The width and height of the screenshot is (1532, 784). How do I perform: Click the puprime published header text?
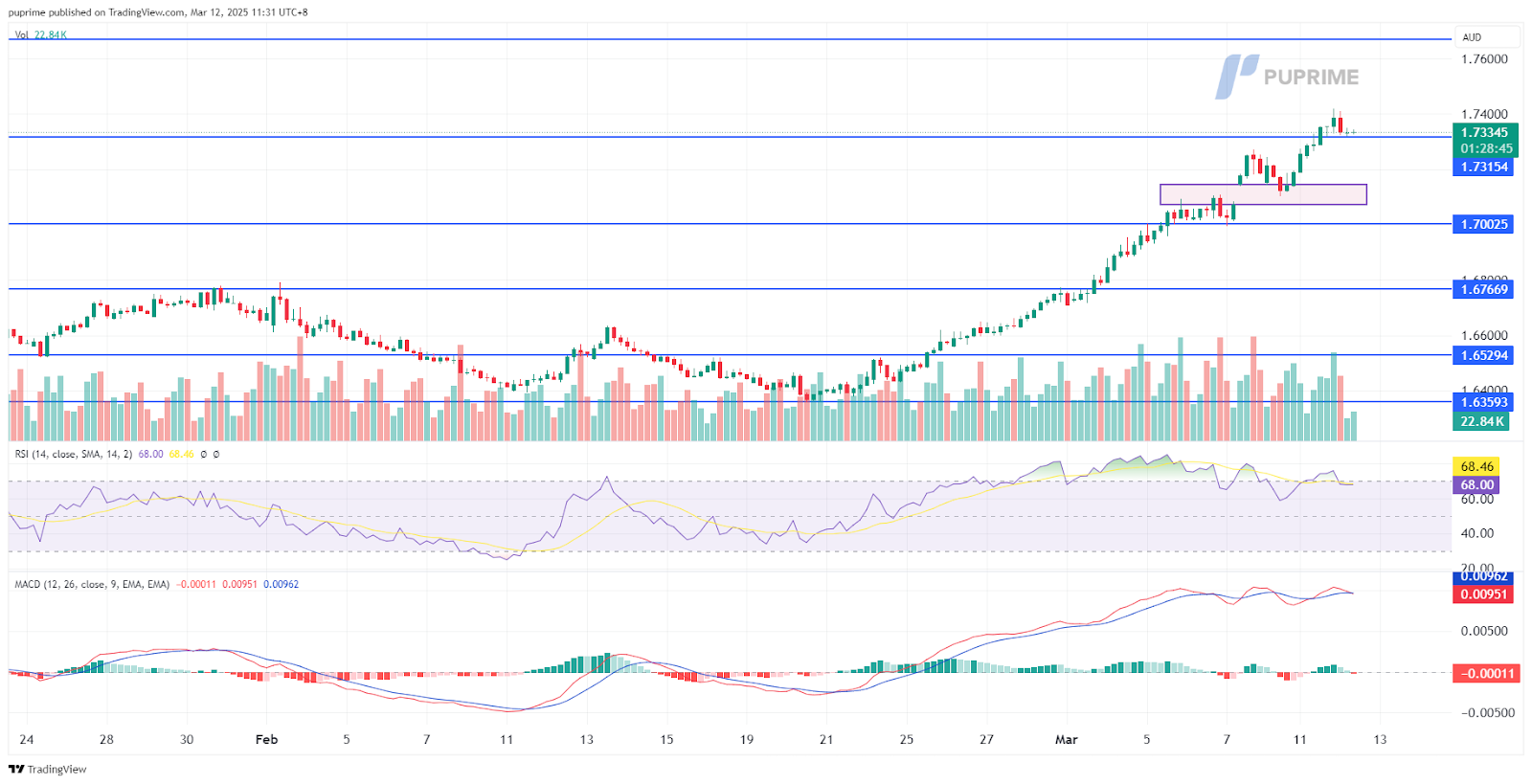pos(158,12)
